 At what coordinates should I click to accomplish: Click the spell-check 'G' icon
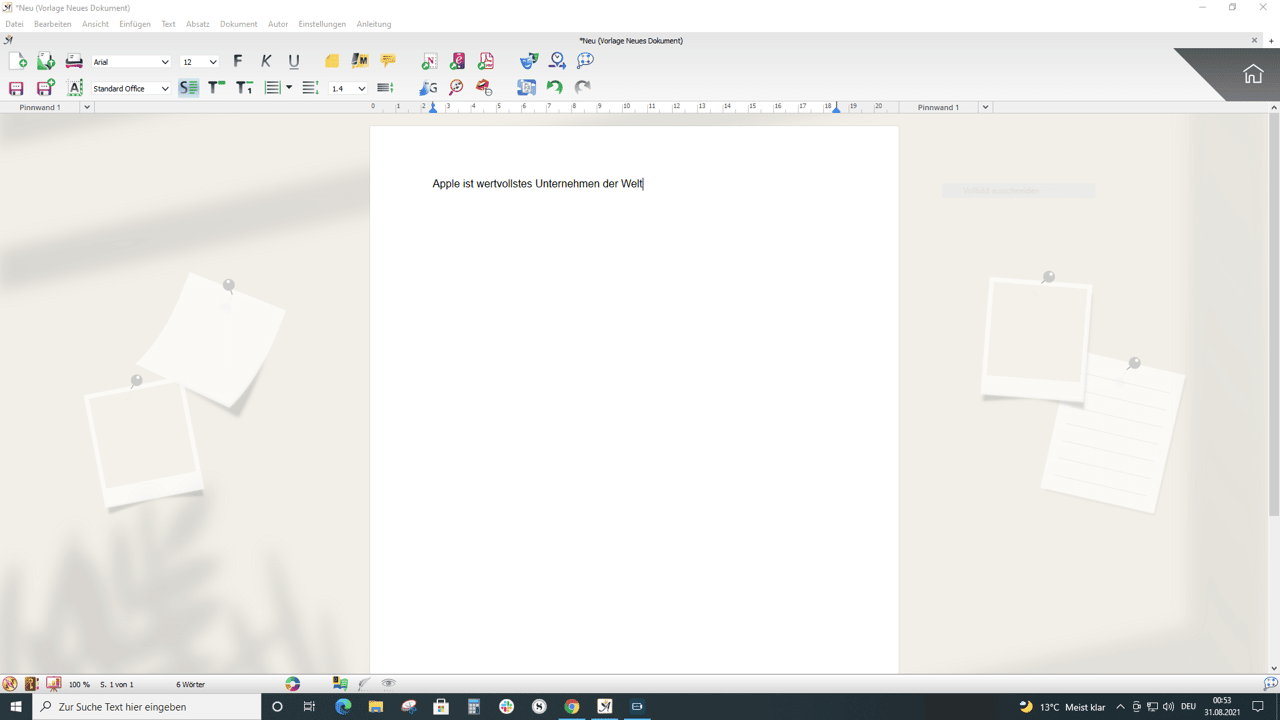pos(428,88)
